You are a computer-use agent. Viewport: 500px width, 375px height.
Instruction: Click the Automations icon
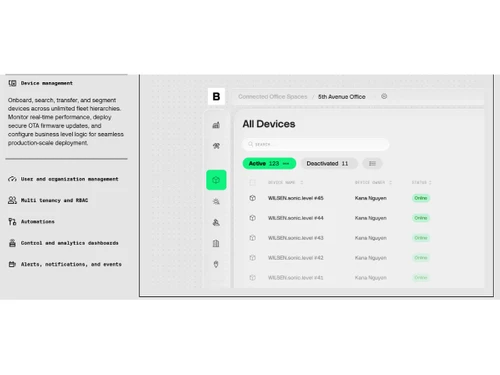point(12,221)
